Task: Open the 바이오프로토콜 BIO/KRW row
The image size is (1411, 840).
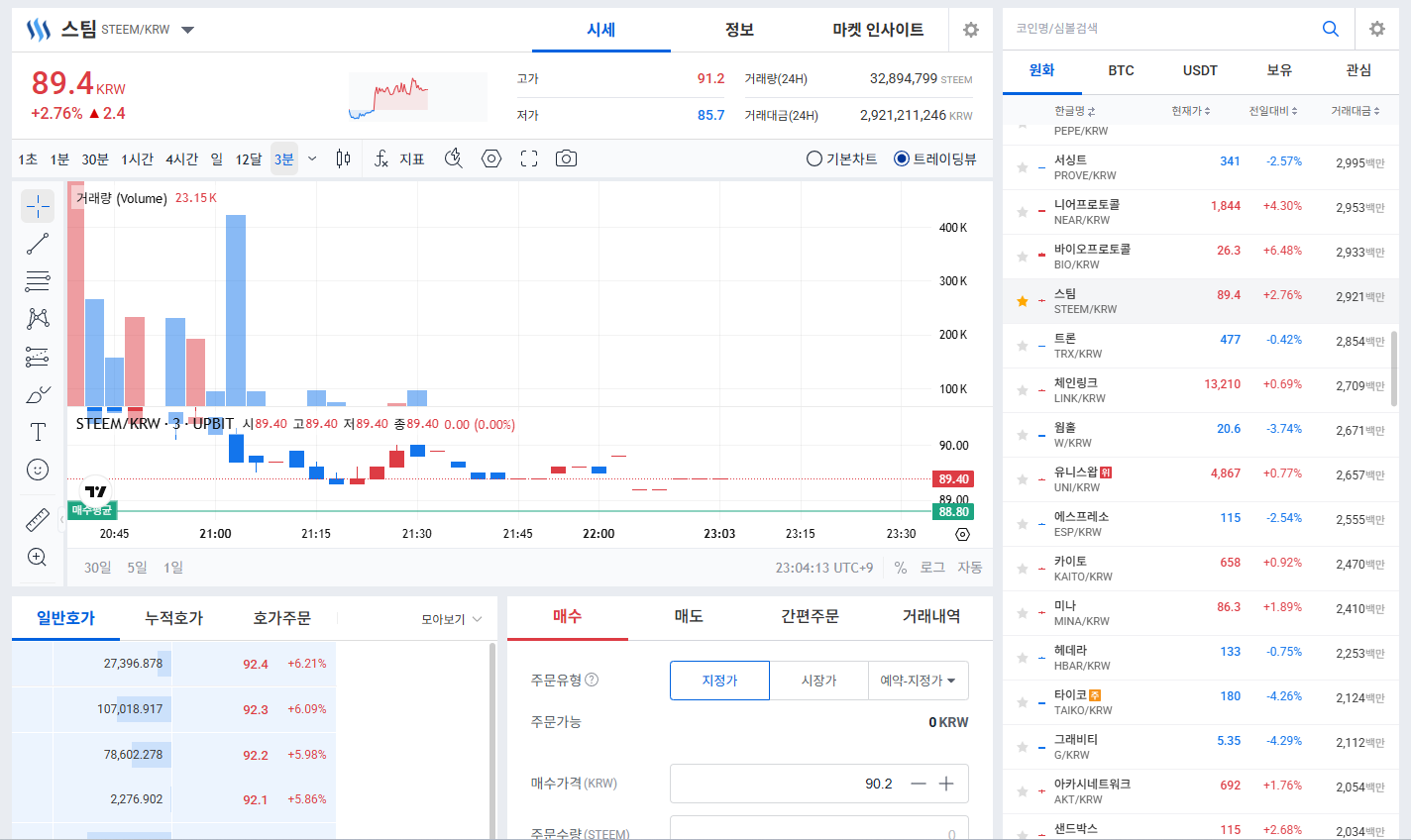Action: [1200, 257]
